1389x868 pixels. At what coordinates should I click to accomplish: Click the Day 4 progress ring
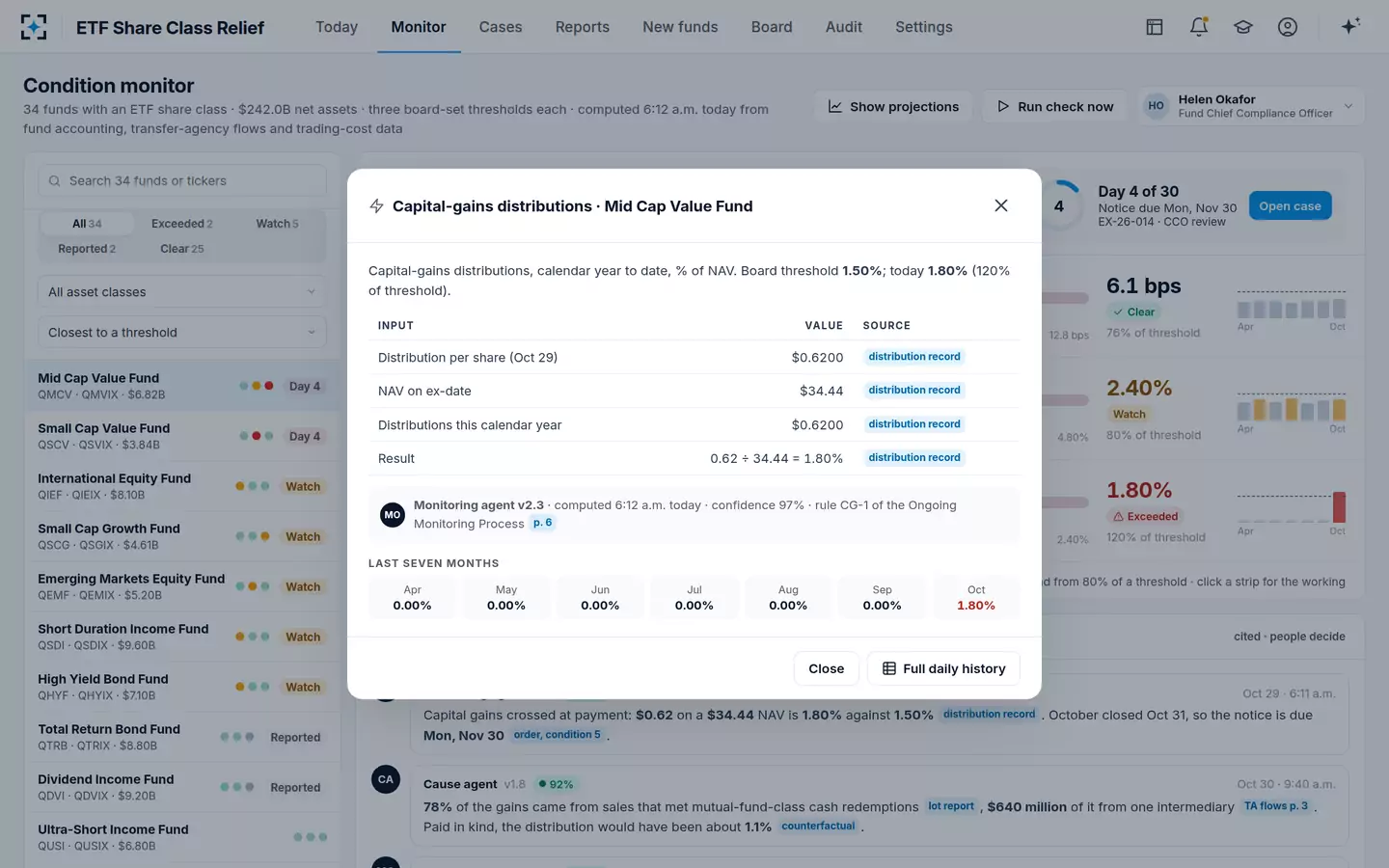[1059, 205]
